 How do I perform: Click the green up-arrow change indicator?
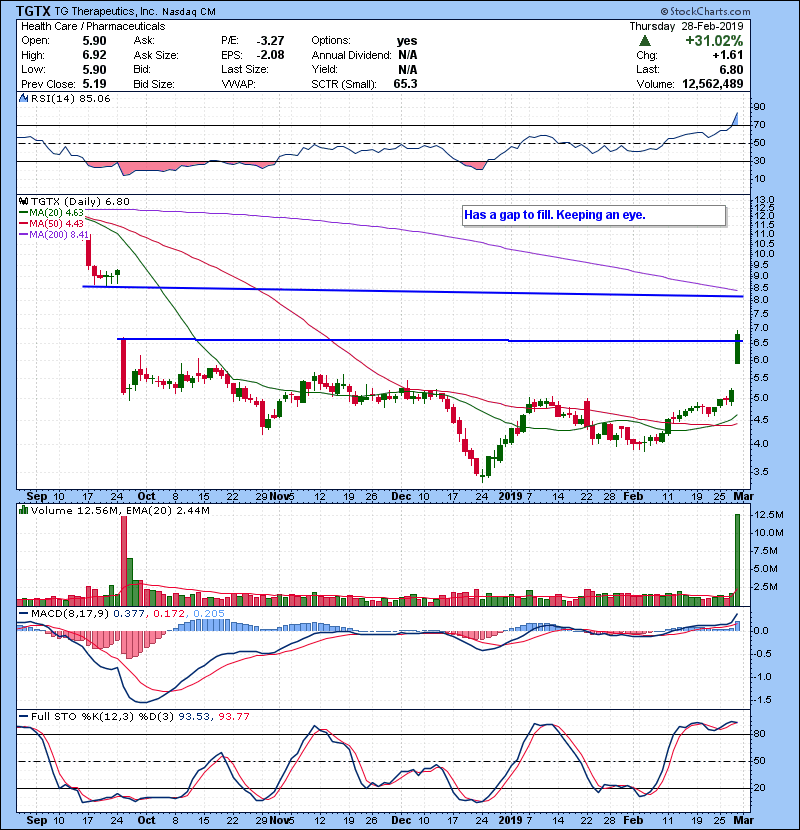coord(646,41)
